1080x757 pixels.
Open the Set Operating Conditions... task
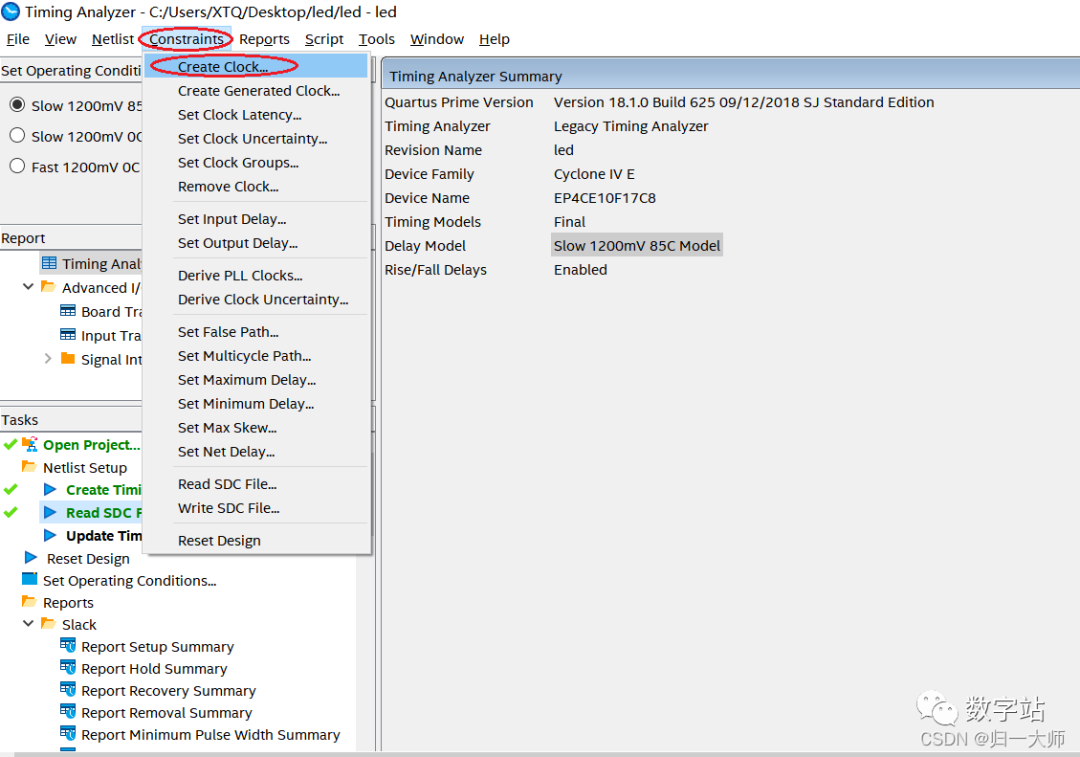129,581
